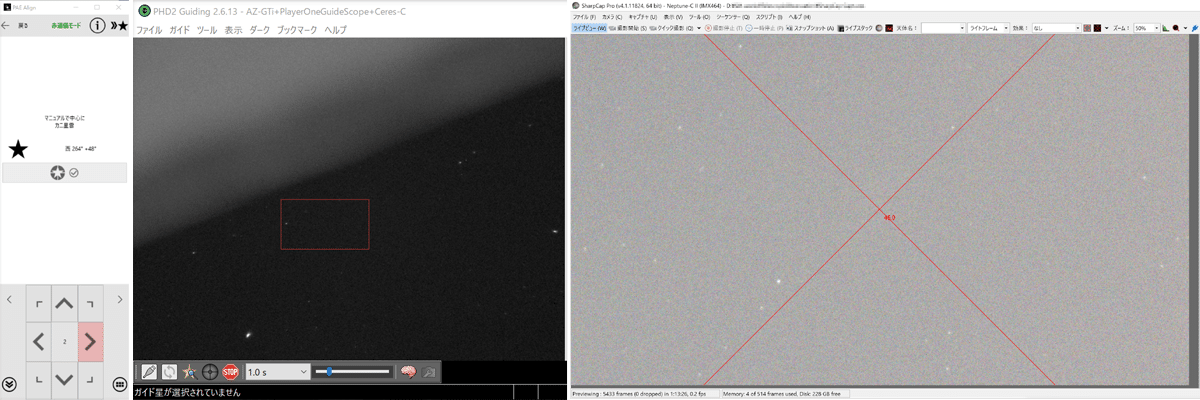The image size is (1200, 400).
Task: Click small left chevron beside direction pad
Action: click(x=9, y=299)
